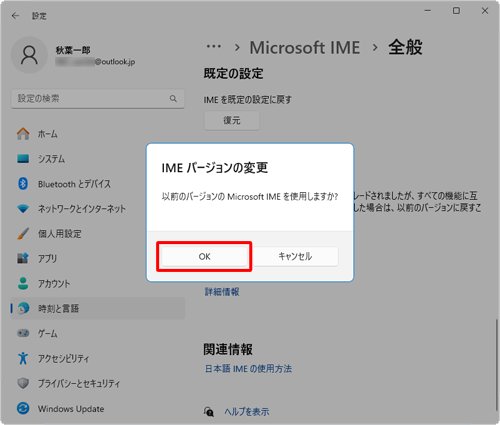Click the アクセシビリティ figure icon
Screen dimensions: 500x425
[x=23, y=358]
